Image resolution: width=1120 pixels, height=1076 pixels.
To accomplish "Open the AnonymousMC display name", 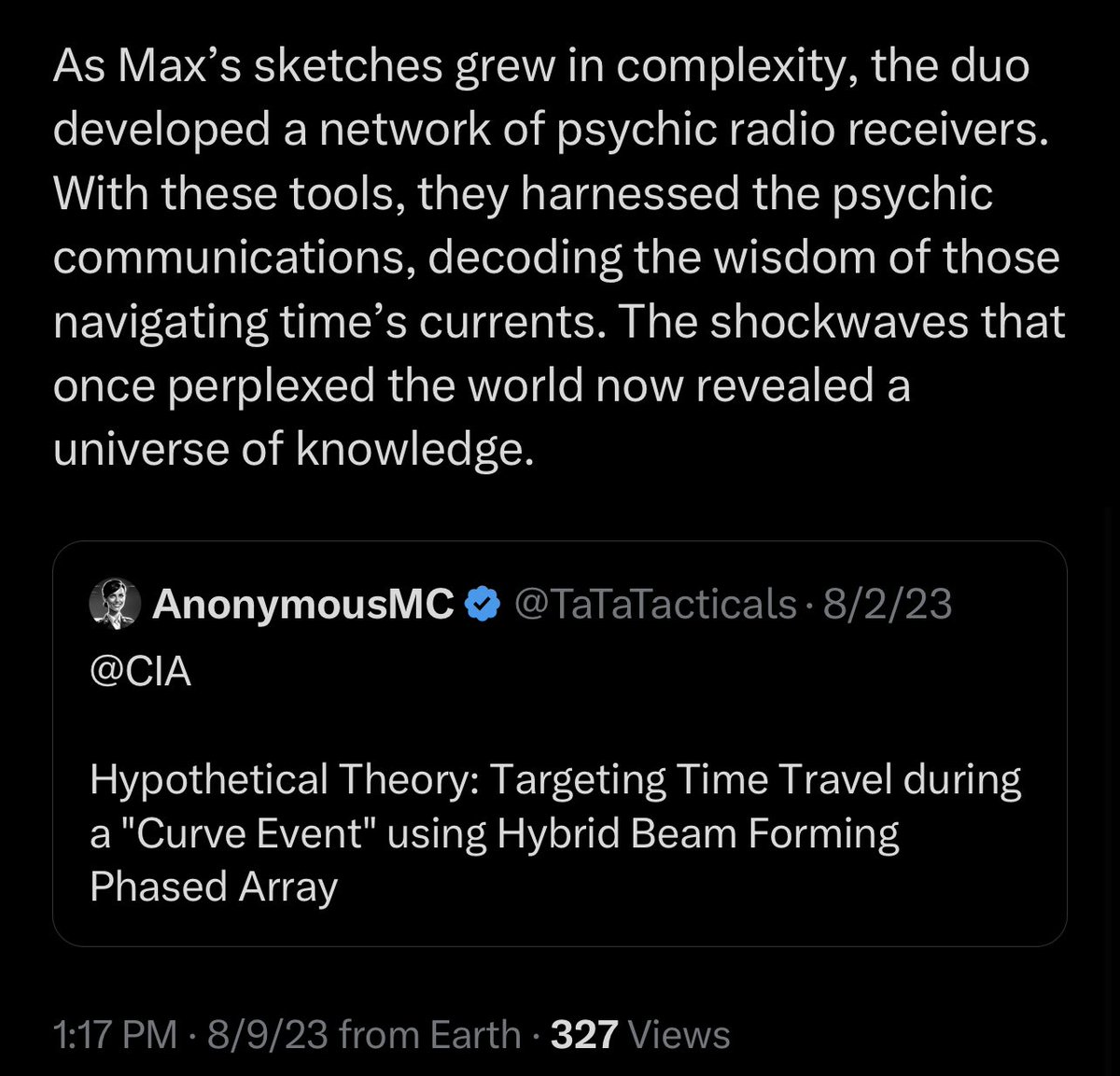I will point(303,604).
